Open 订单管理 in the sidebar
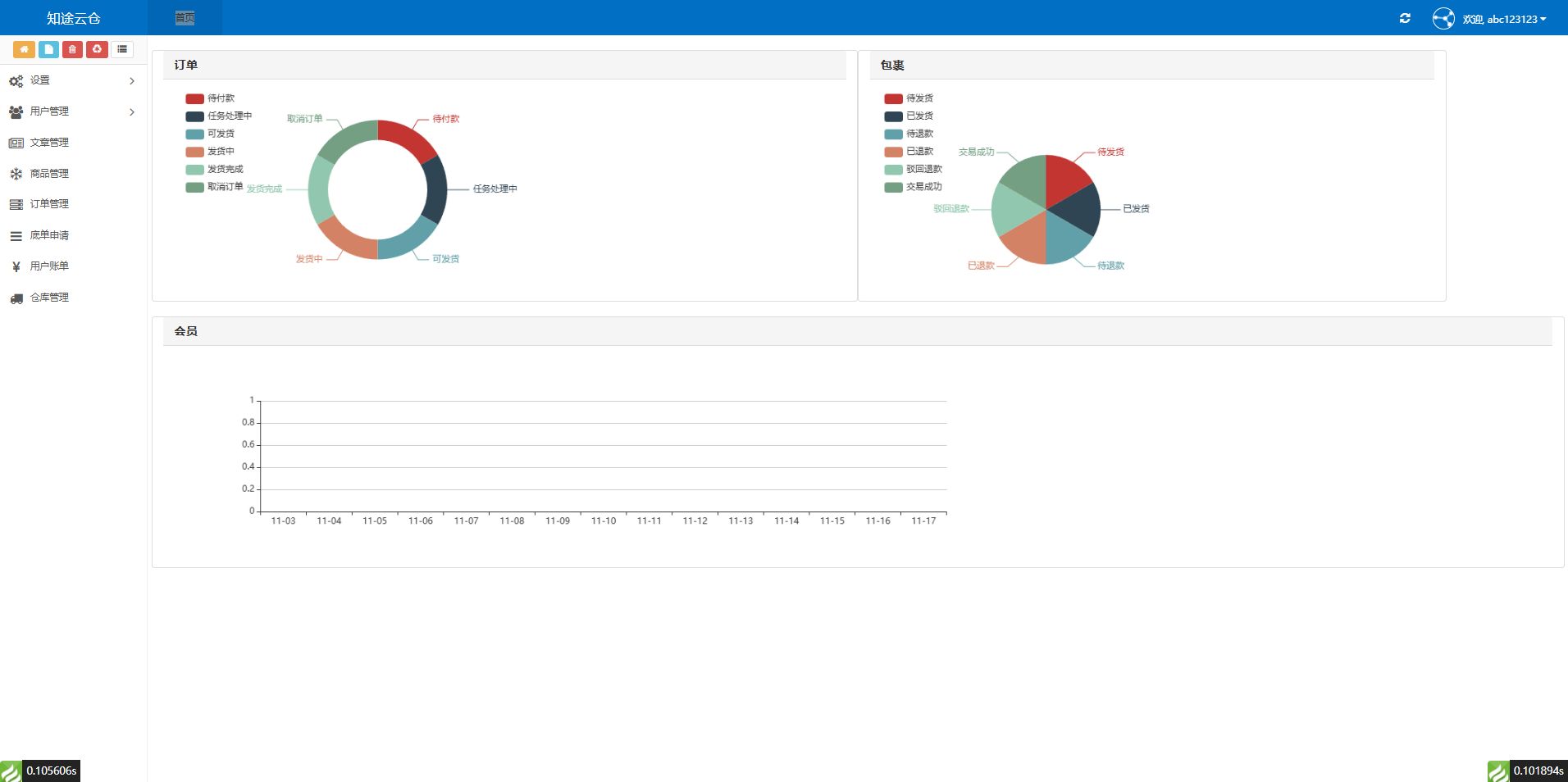 coord(49,204)
